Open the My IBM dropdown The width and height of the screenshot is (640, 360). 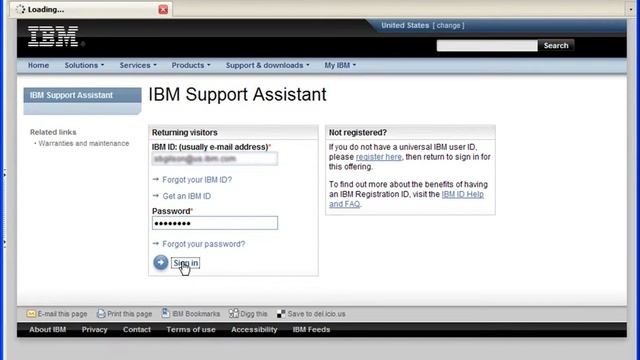click(x=340, y=65)
